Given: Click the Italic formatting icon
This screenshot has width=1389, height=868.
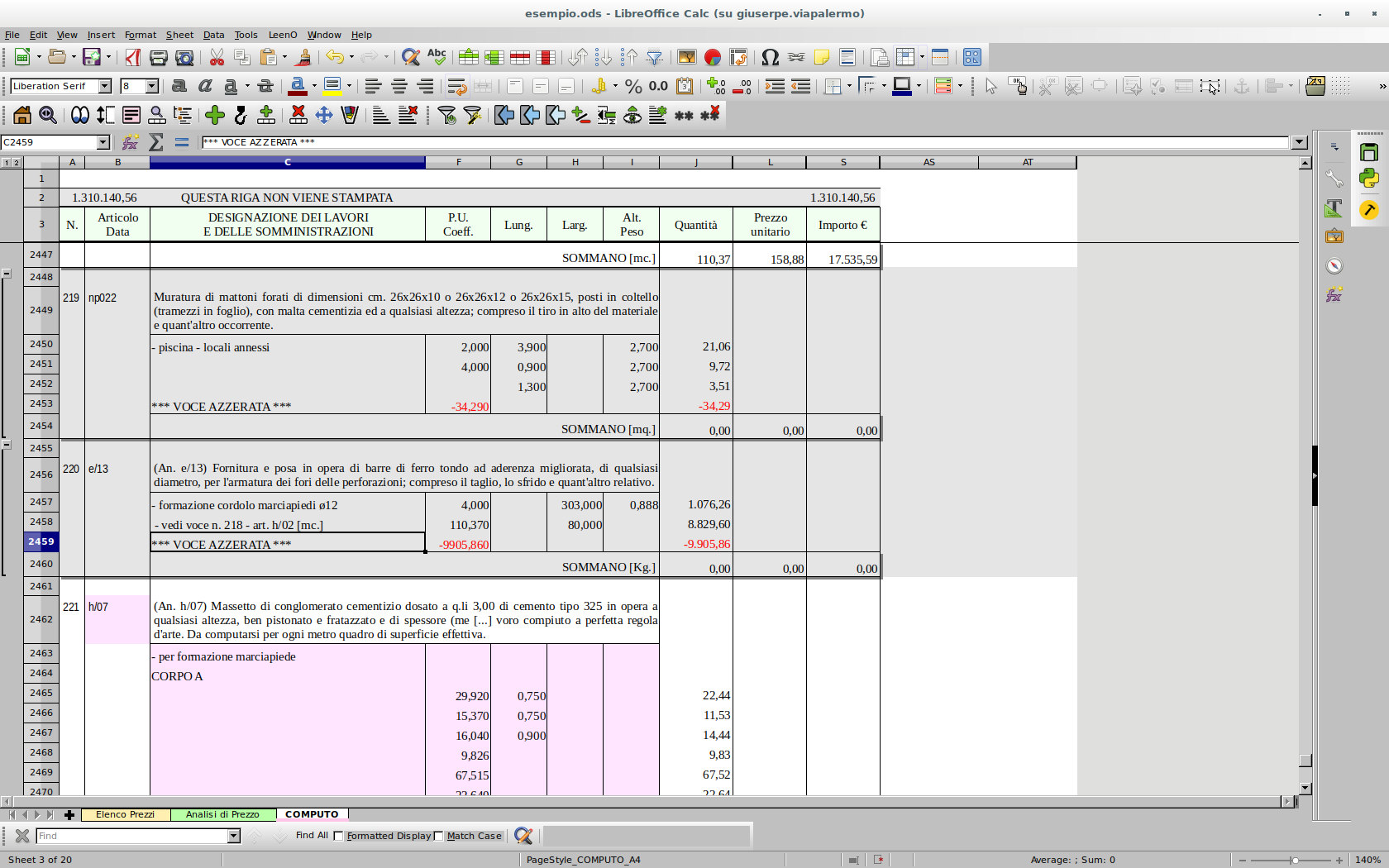Looking at the screenshot, I should point(205,86).
